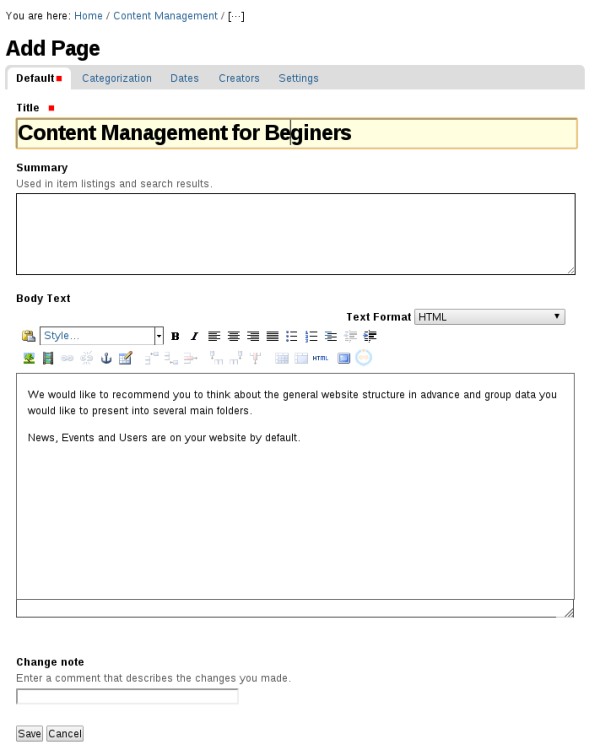600x750 pixels.
Task: Align text left
Action: coord(214,336)
